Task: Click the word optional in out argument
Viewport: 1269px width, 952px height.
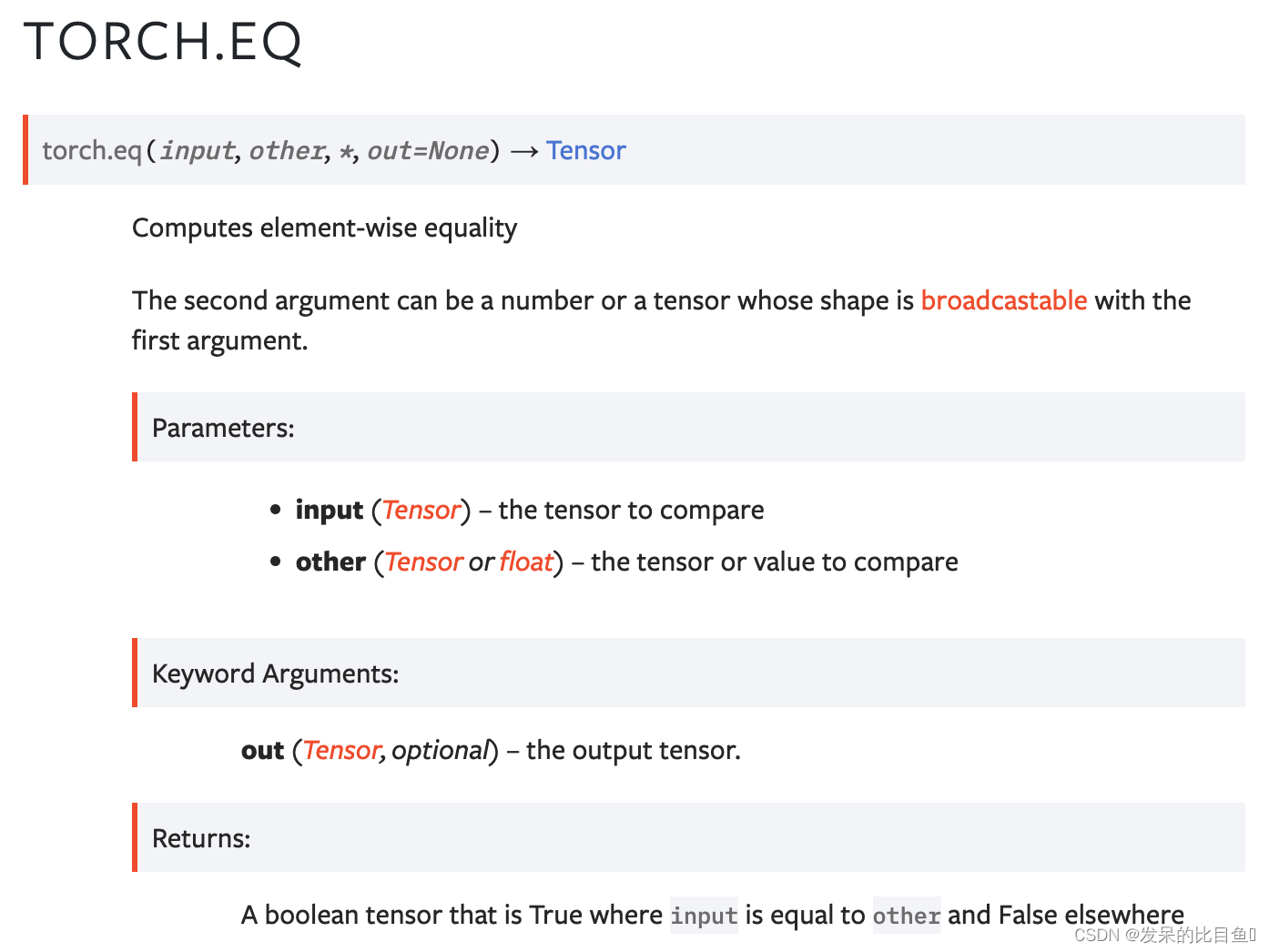Action: pos(441,750)
